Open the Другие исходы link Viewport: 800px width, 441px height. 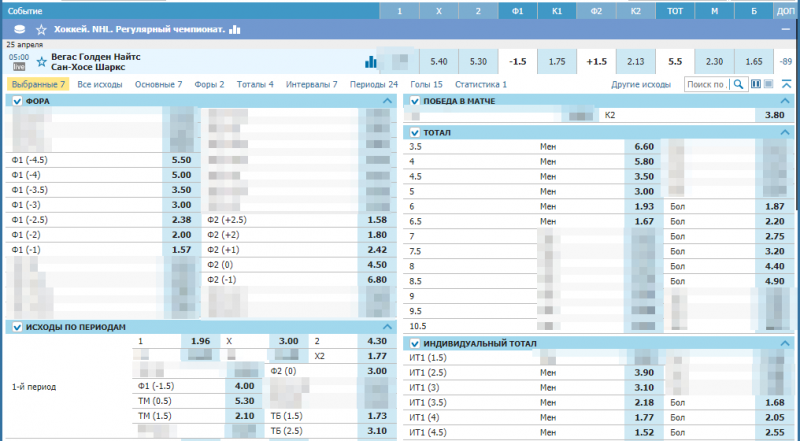click(x=641, y=85)
